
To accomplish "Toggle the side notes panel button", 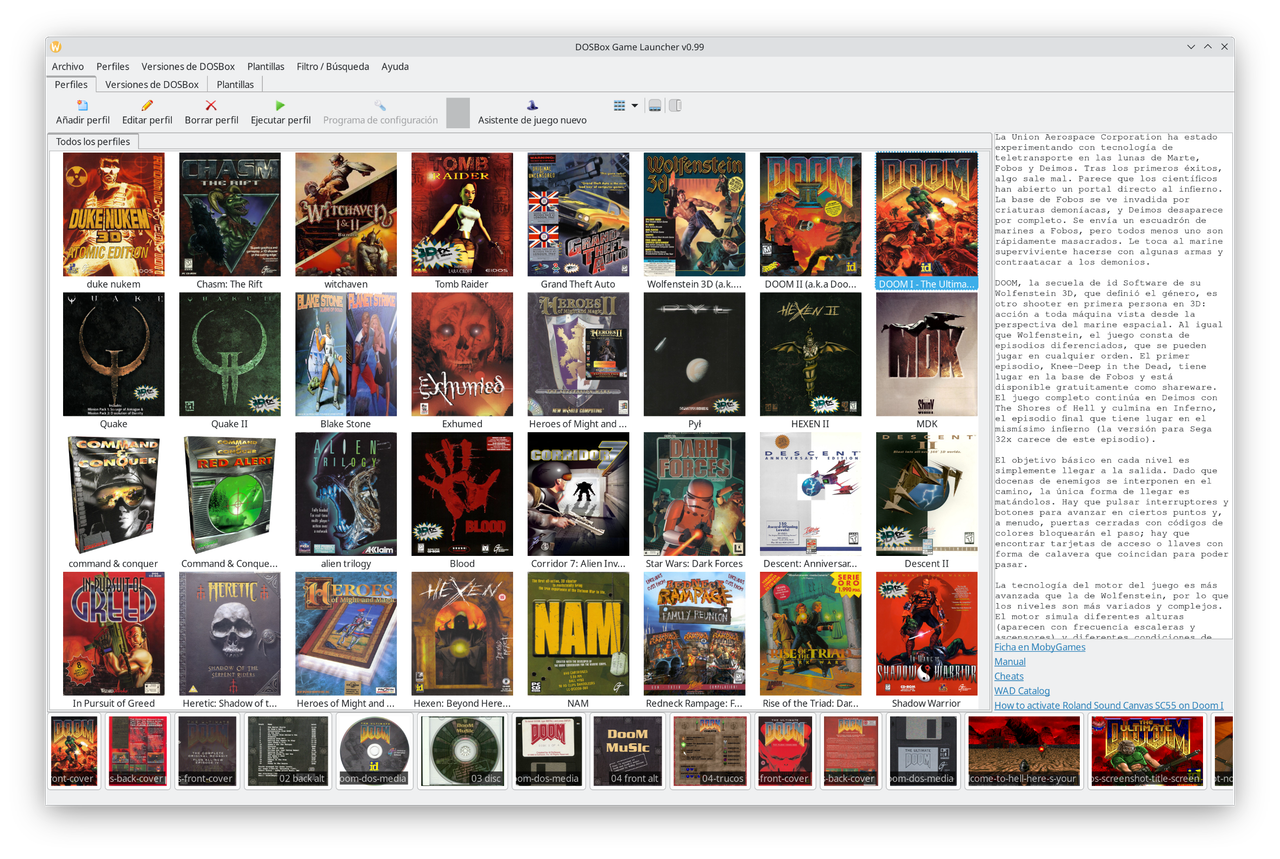I will 675,105.
